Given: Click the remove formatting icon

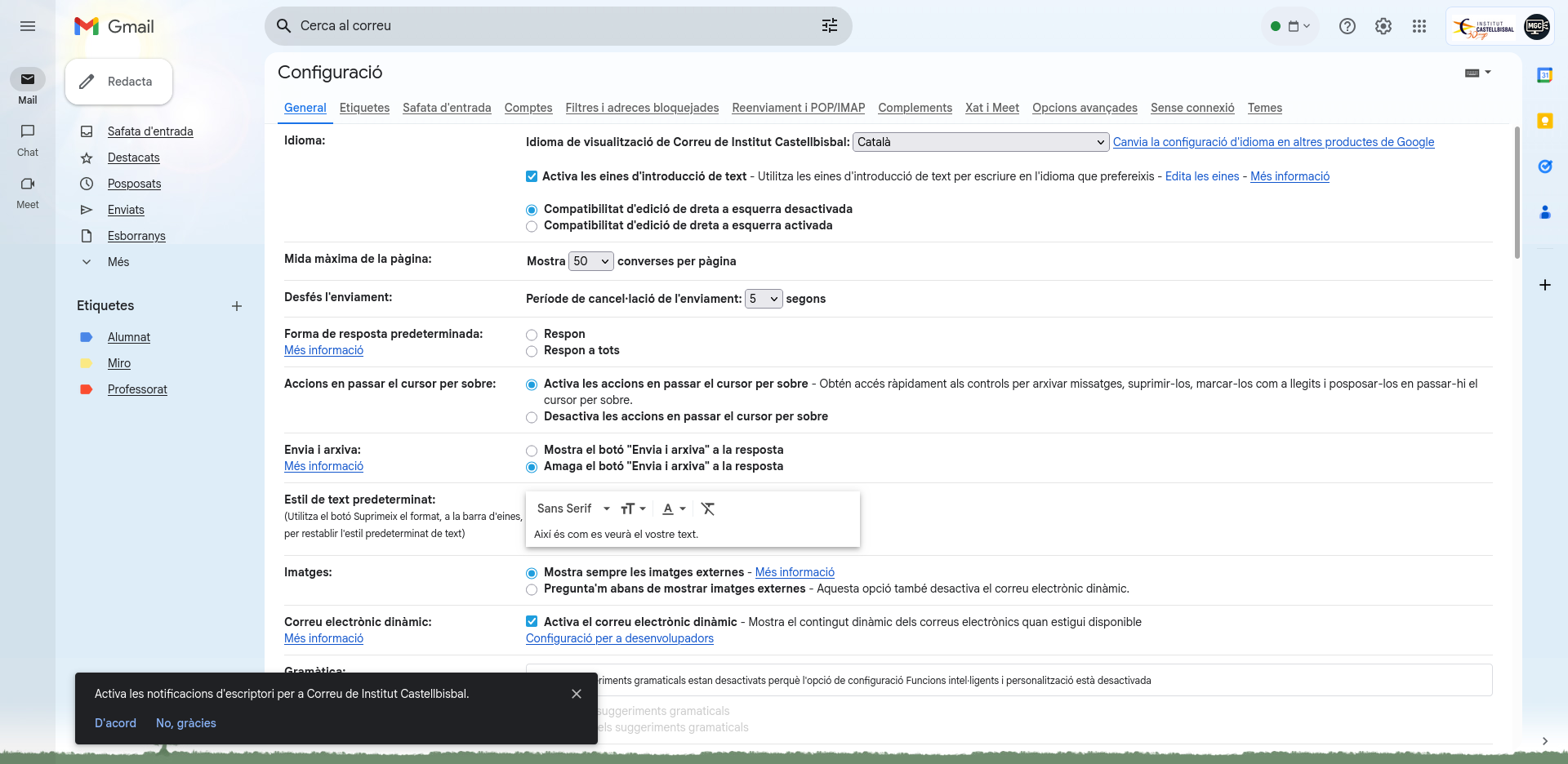Looking at the screenshot, I should tap(708, 509).
